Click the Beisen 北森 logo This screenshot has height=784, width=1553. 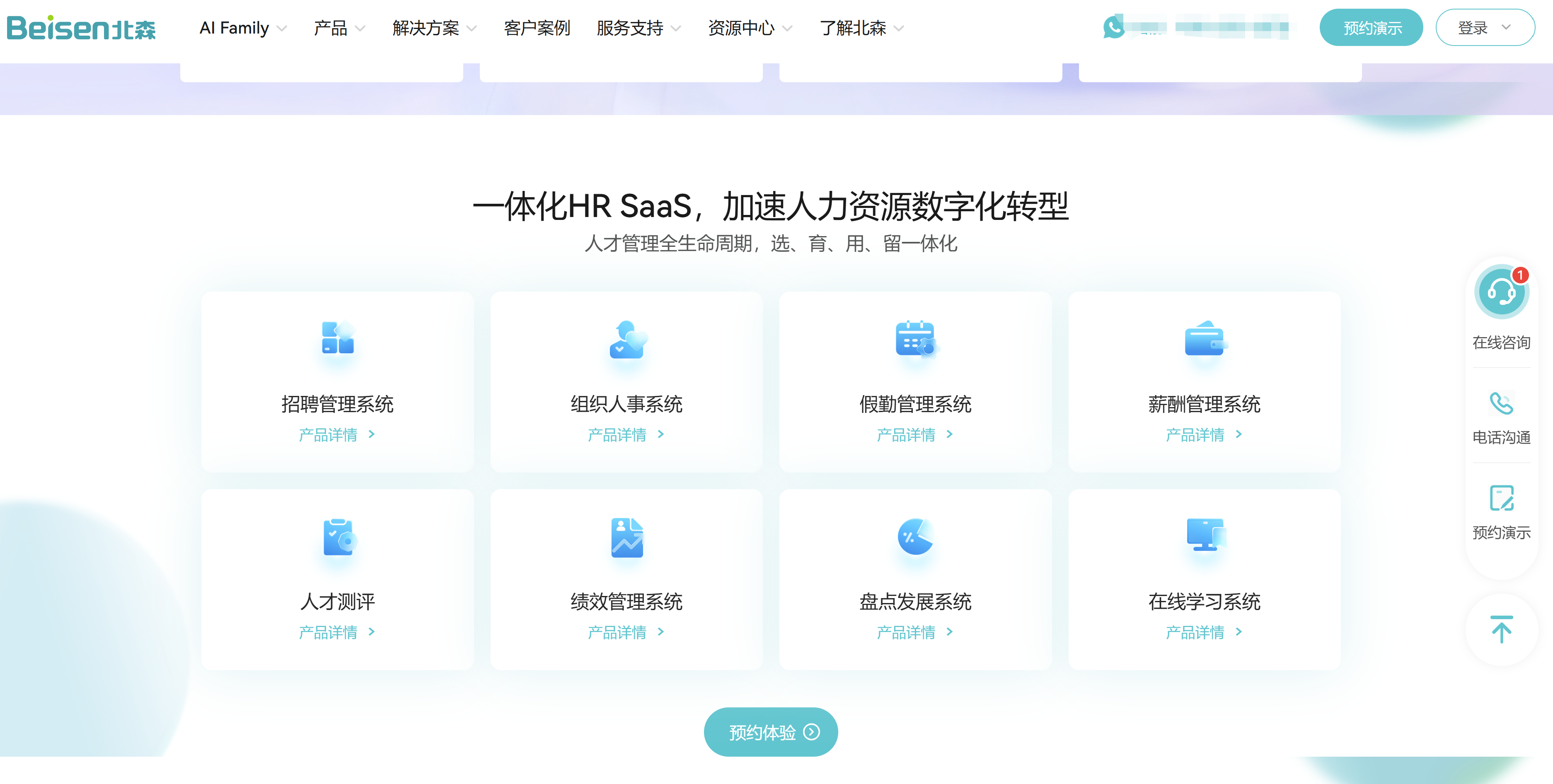(x=81, y=27)
